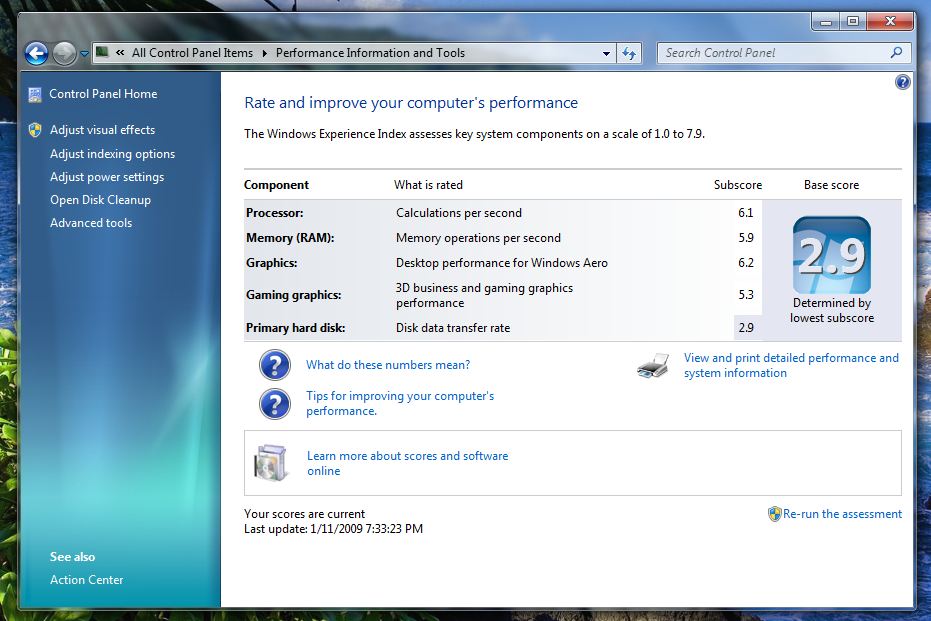Open Action Center under See also
The image size is (931, 621).
coord(87,579)
